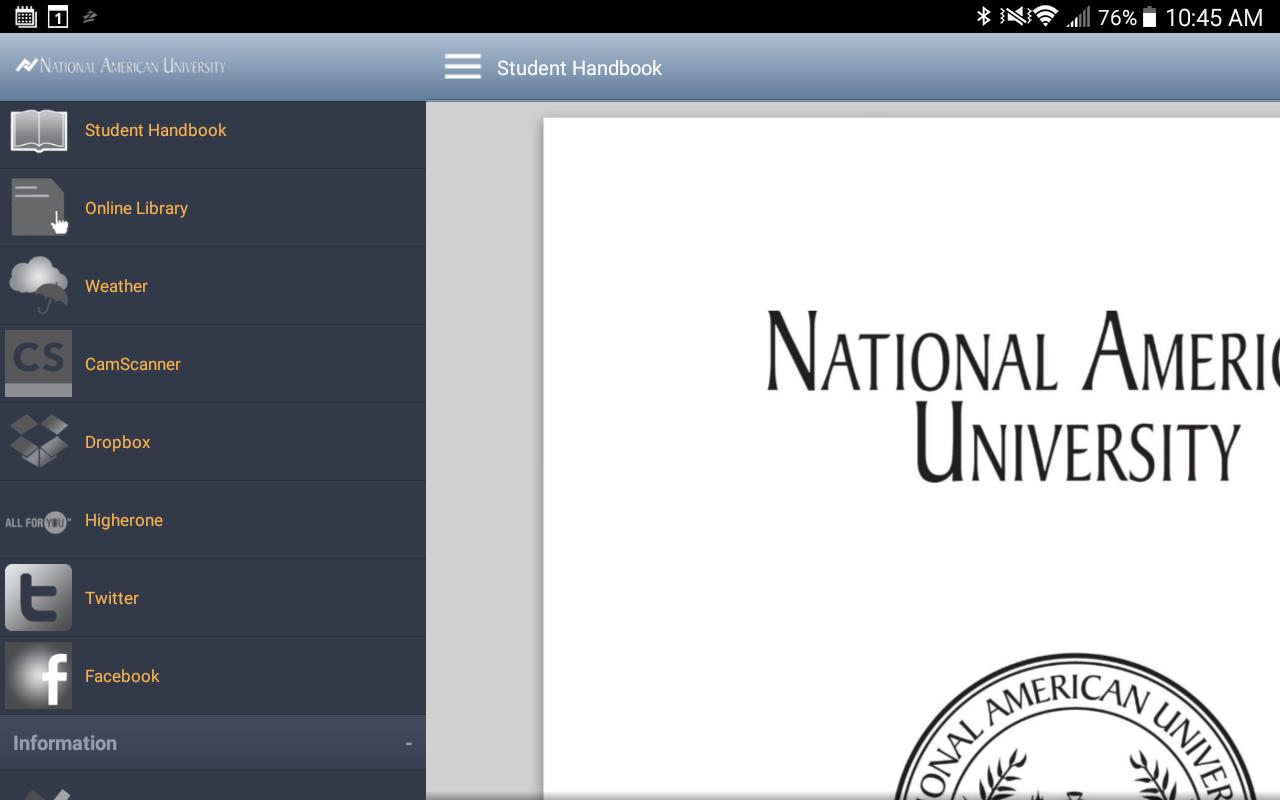The width and height of the screenshot is (1280, 800).
Task: Open the Dropbox box icon
Action: pyautogui.click(x=38, y=441)
